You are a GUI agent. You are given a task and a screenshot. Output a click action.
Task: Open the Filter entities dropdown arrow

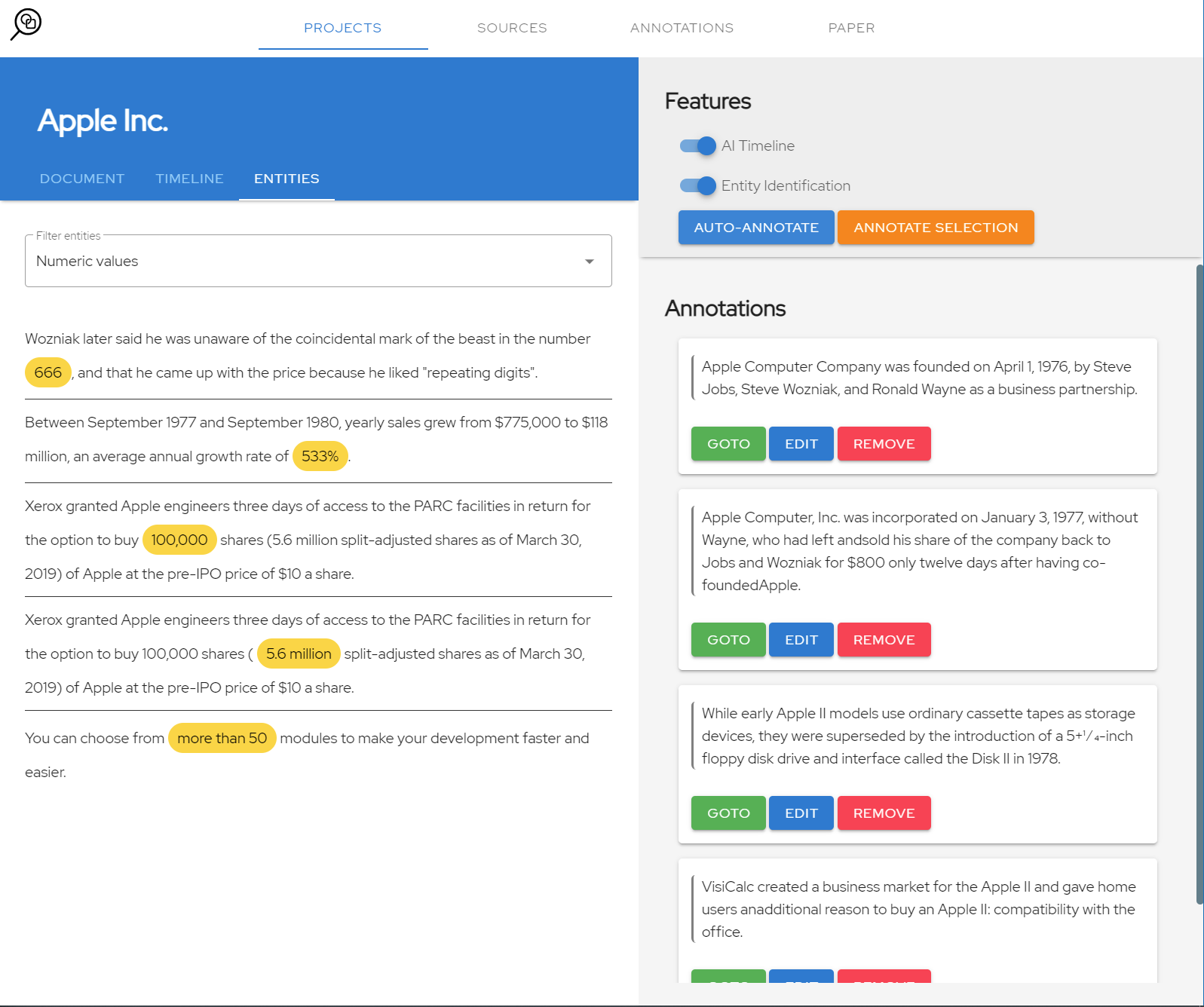[x=590, y=262]
